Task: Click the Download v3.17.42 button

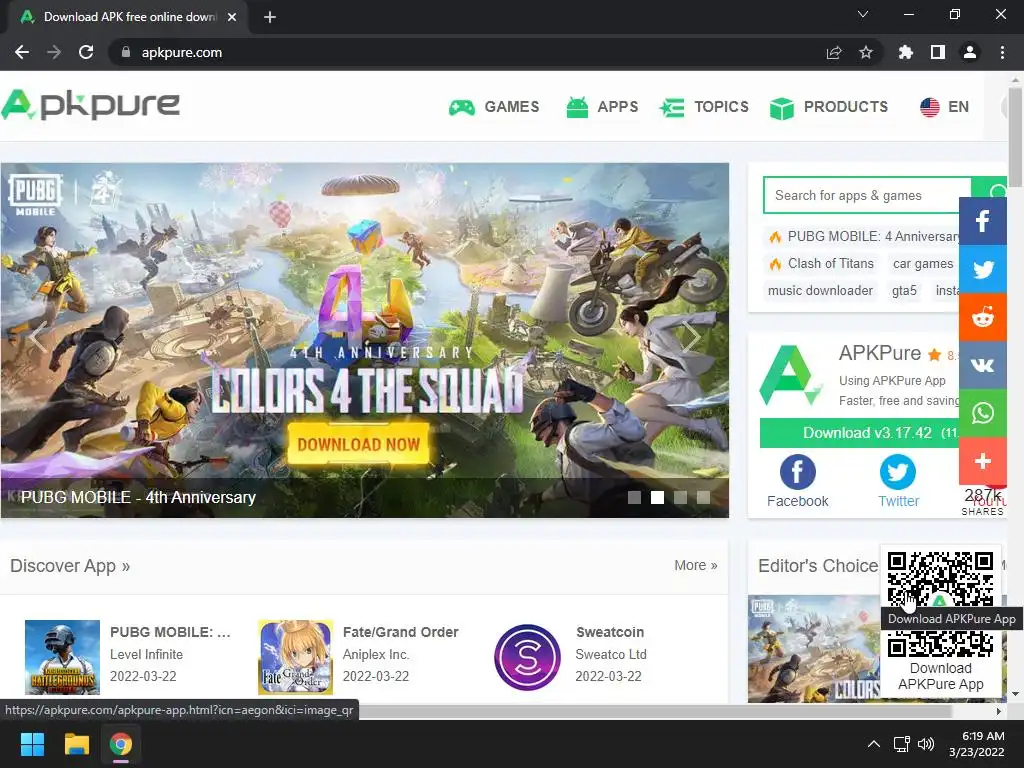Action: [859, 433]
